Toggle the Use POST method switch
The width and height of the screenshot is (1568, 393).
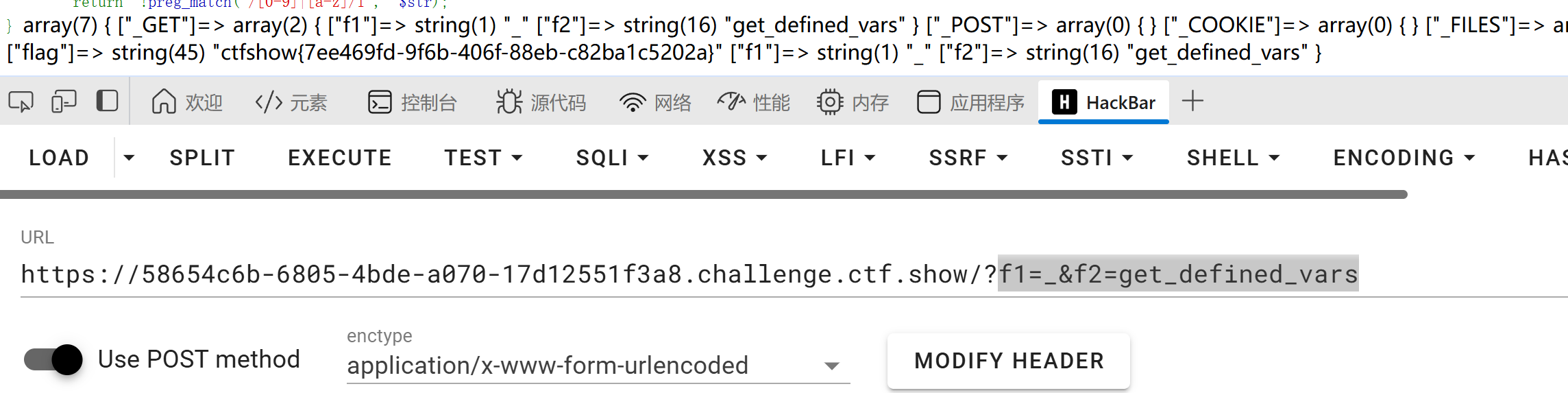53,359
